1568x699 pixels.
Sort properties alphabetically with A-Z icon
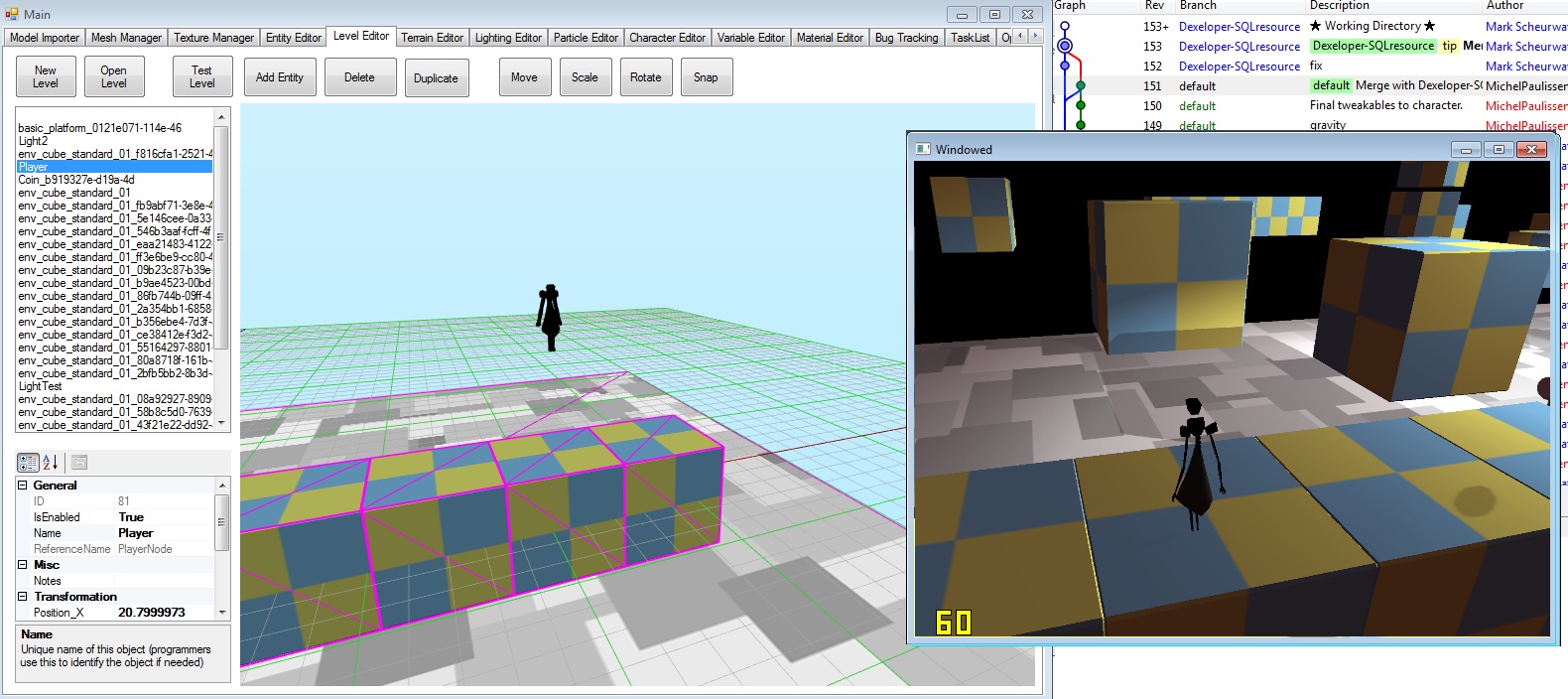click(51, 463)
